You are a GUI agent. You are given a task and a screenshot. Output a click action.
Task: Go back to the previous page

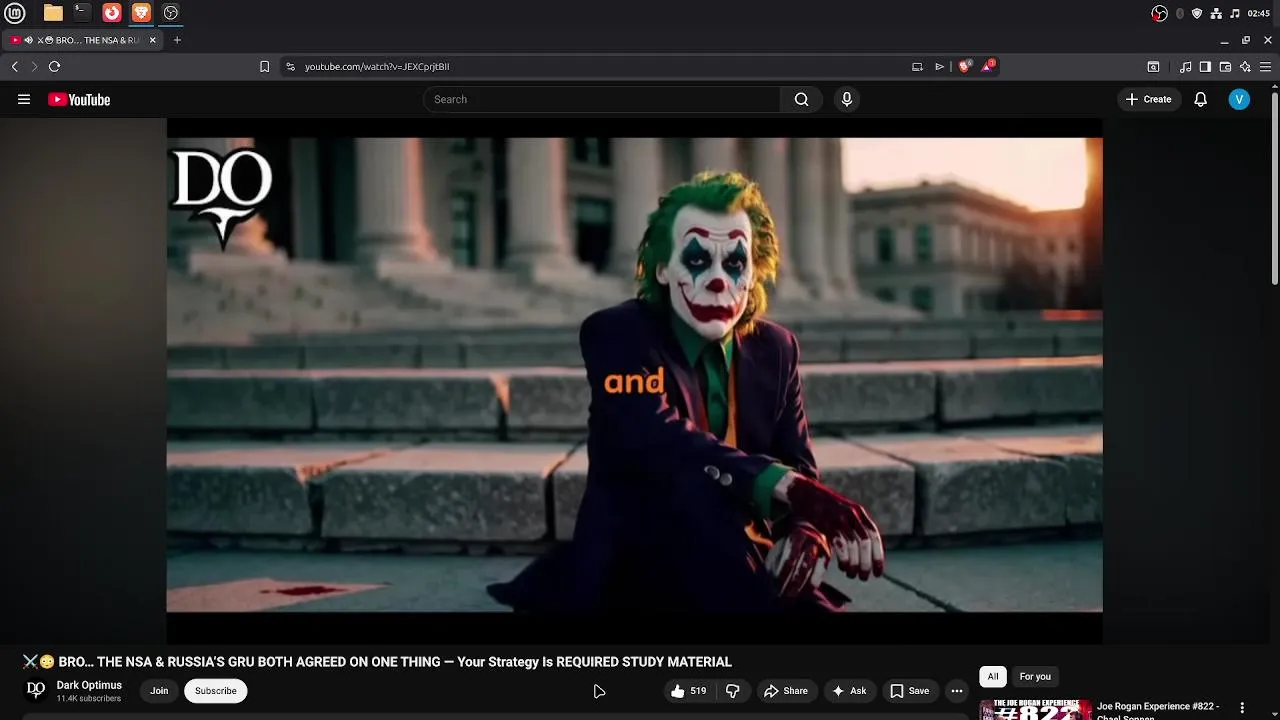click(14, 66)
